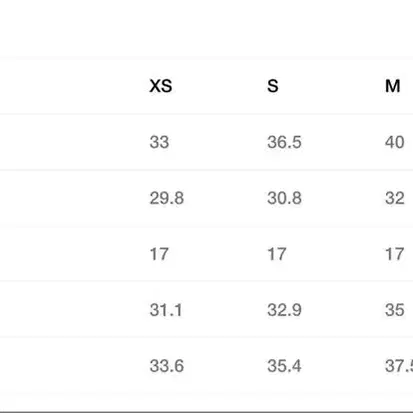
Task: Select the XS size column header
Action: point(161,86)
